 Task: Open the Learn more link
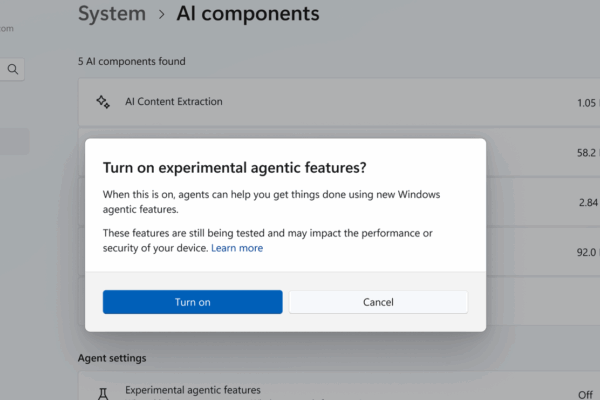(237, 248)
